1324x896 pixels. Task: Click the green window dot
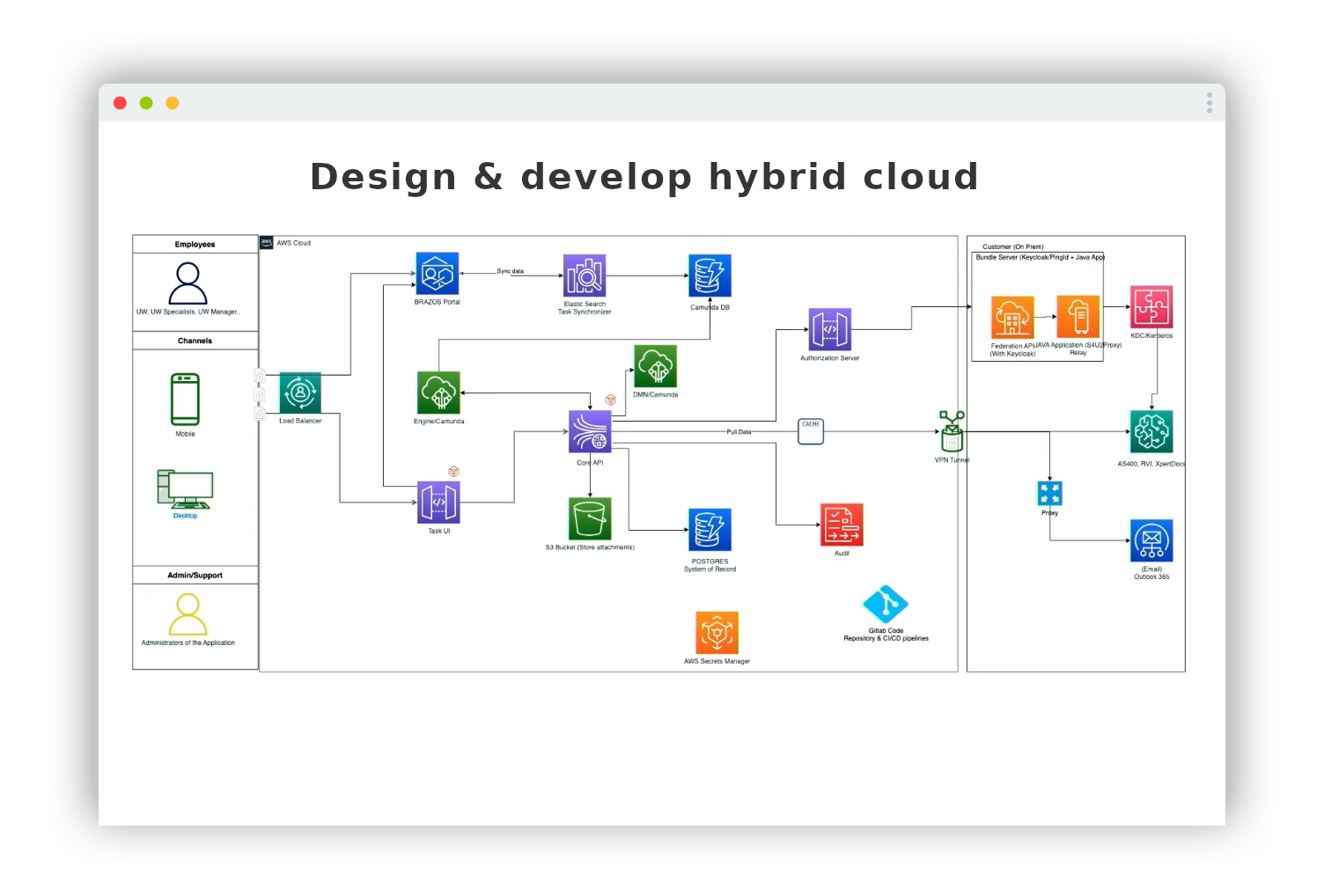tap(146, 103)
